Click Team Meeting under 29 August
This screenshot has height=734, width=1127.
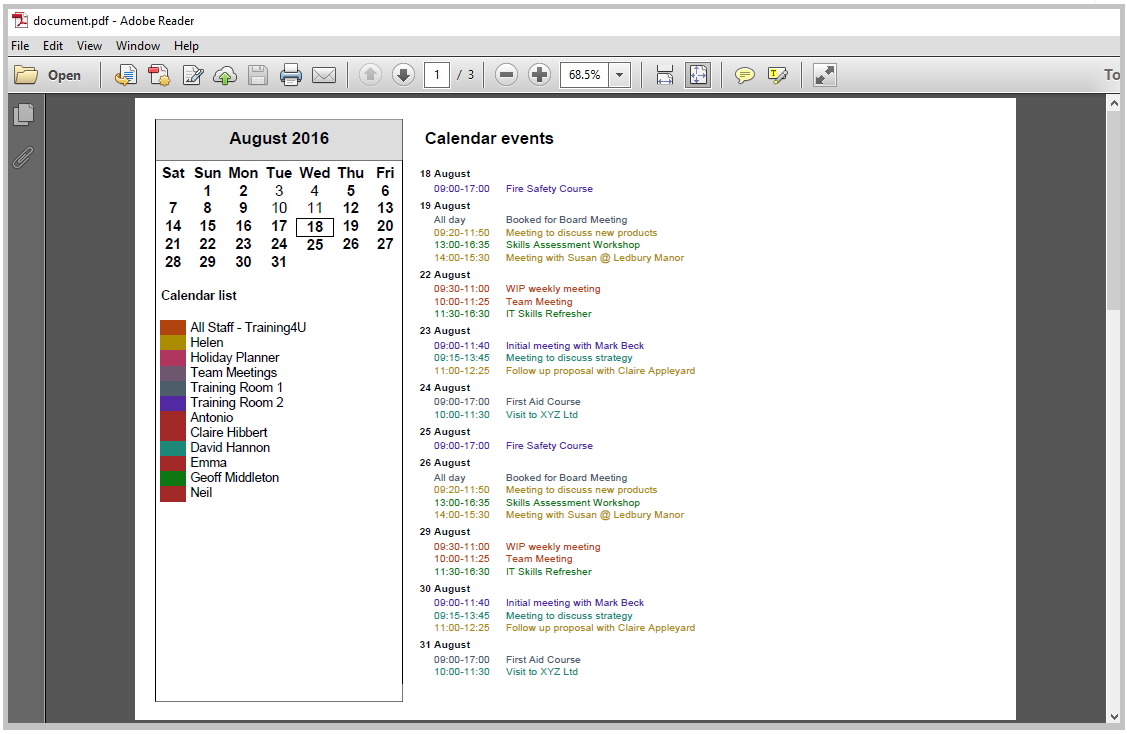click(x=539, y=559)
